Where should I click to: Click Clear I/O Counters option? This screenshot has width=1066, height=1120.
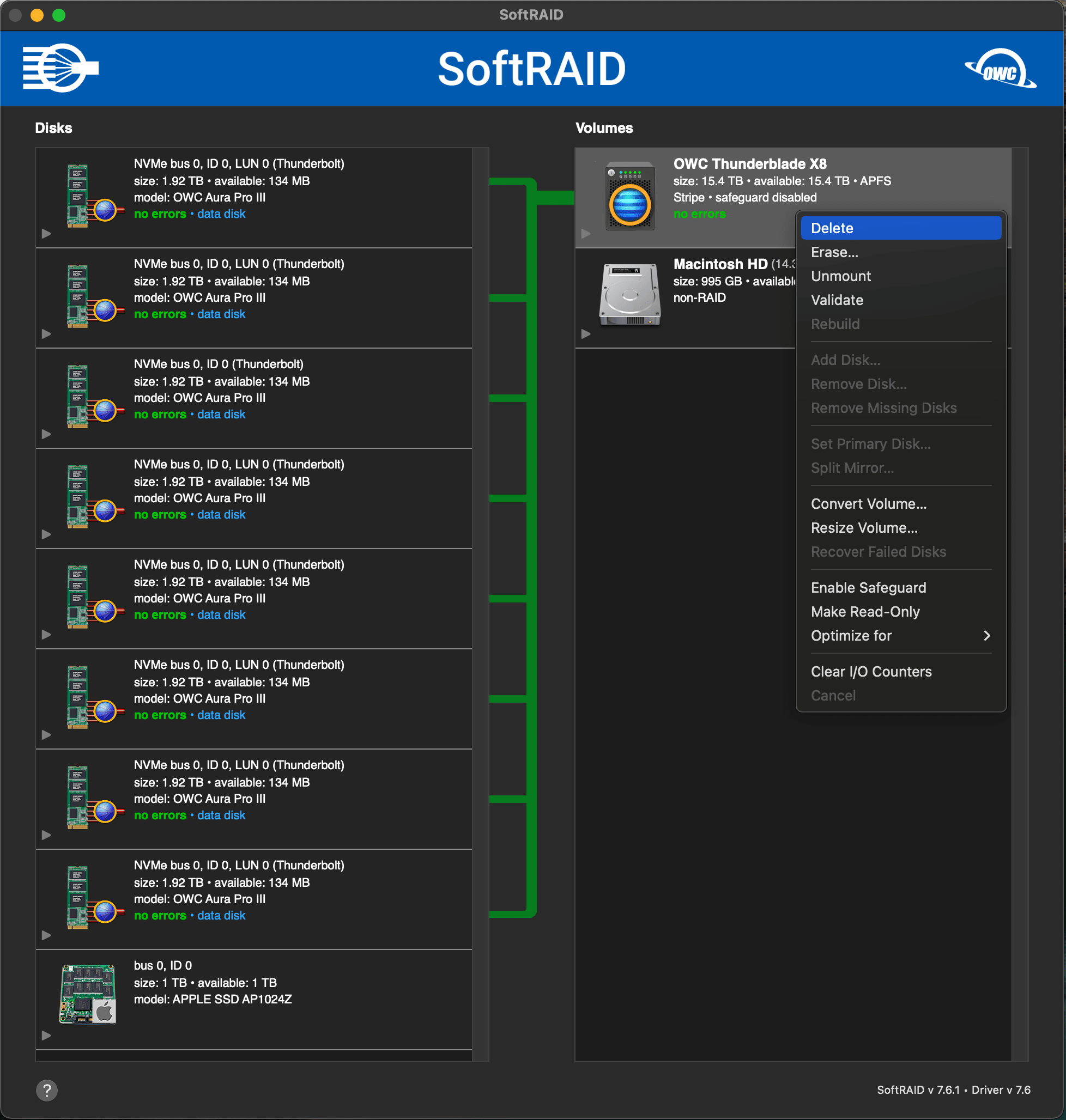(870, 671)
